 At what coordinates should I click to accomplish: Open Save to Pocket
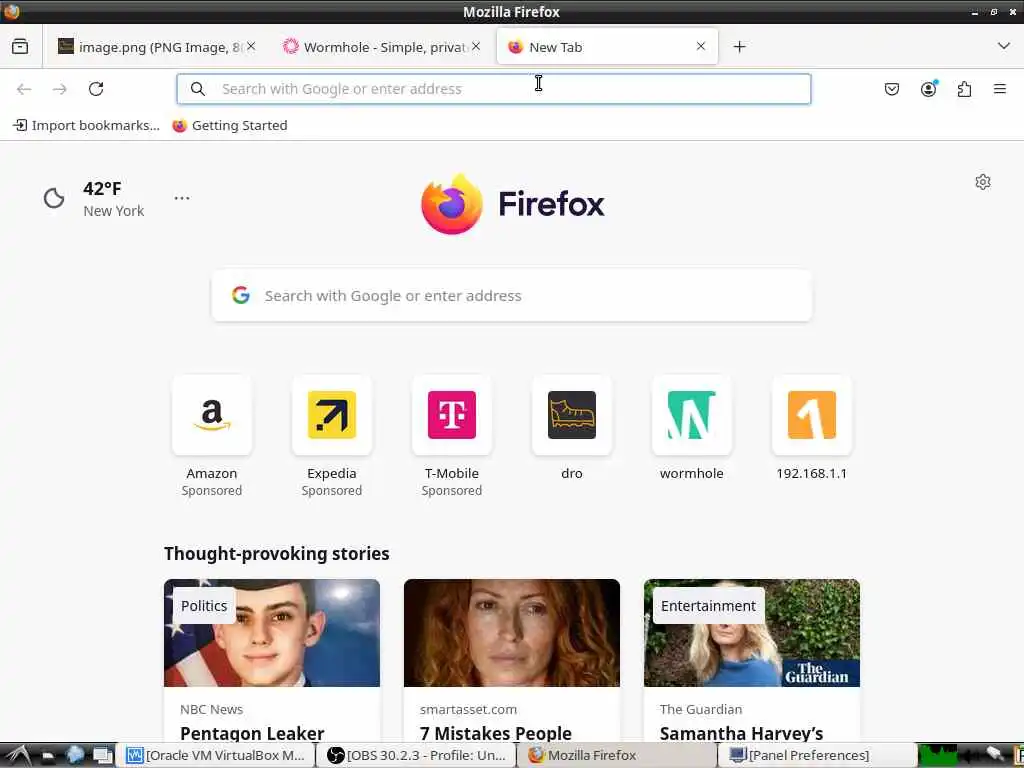(891, 89)
